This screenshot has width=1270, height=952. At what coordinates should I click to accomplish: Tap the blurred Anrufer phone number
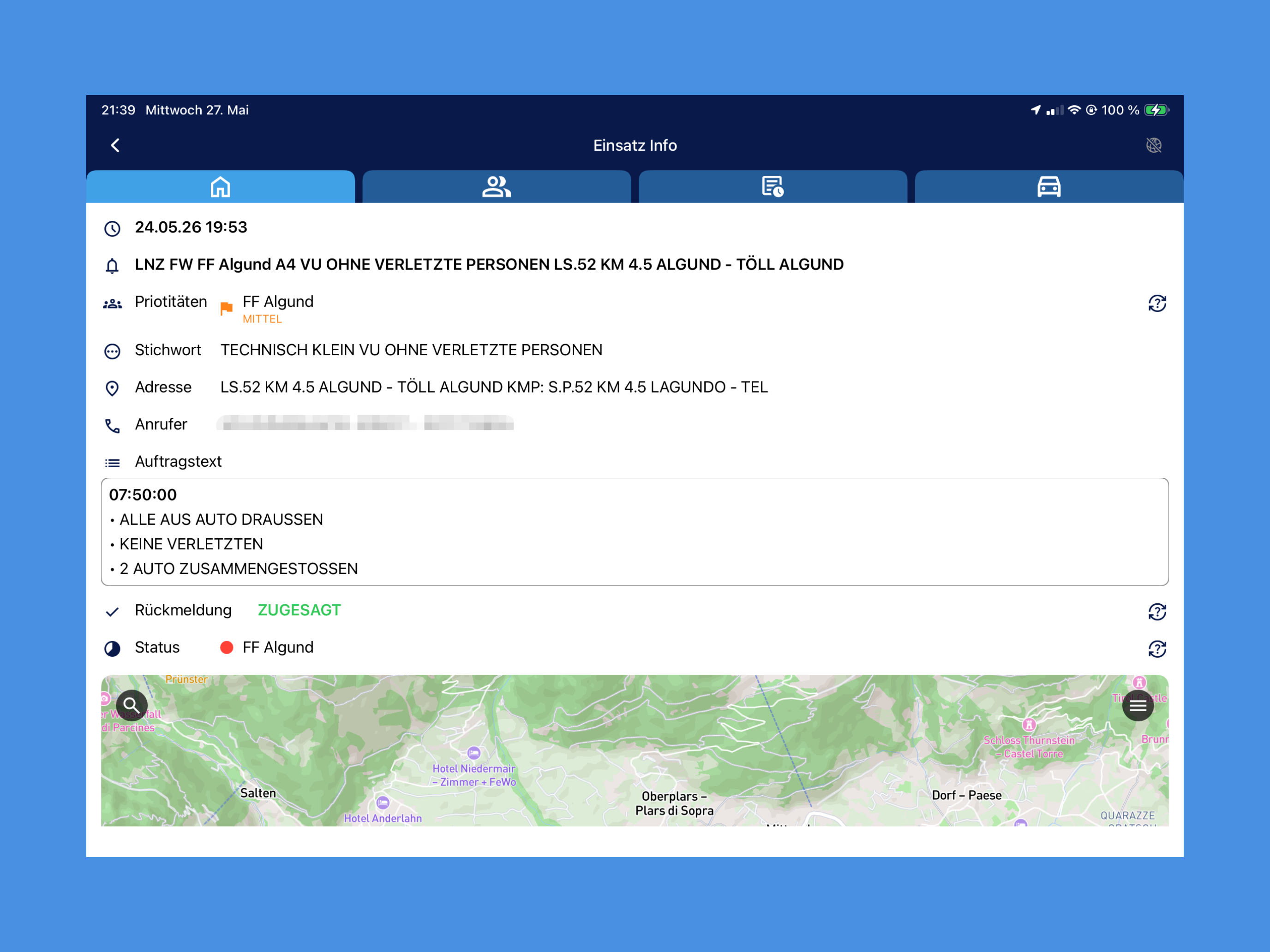(365, 424)
